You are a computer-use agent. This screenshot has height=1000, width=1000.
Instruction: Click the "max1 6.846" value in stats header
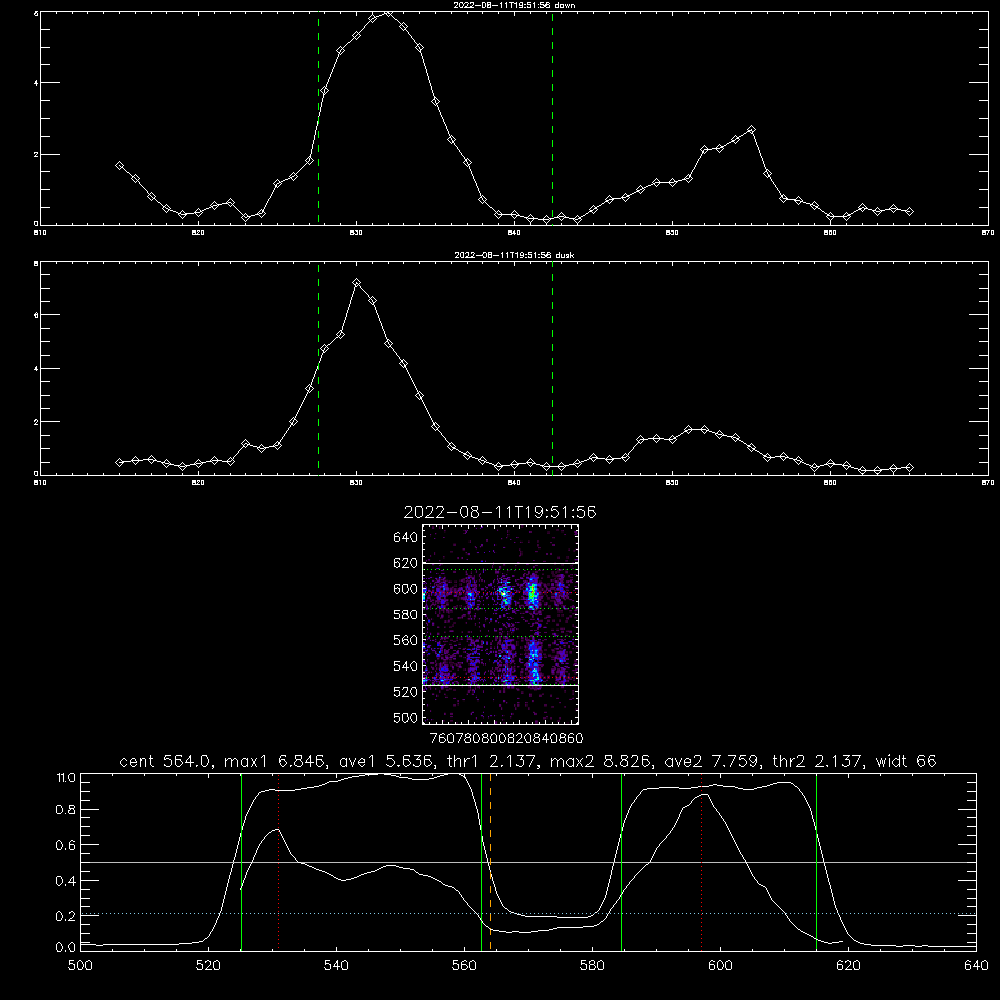coord(276,761)
